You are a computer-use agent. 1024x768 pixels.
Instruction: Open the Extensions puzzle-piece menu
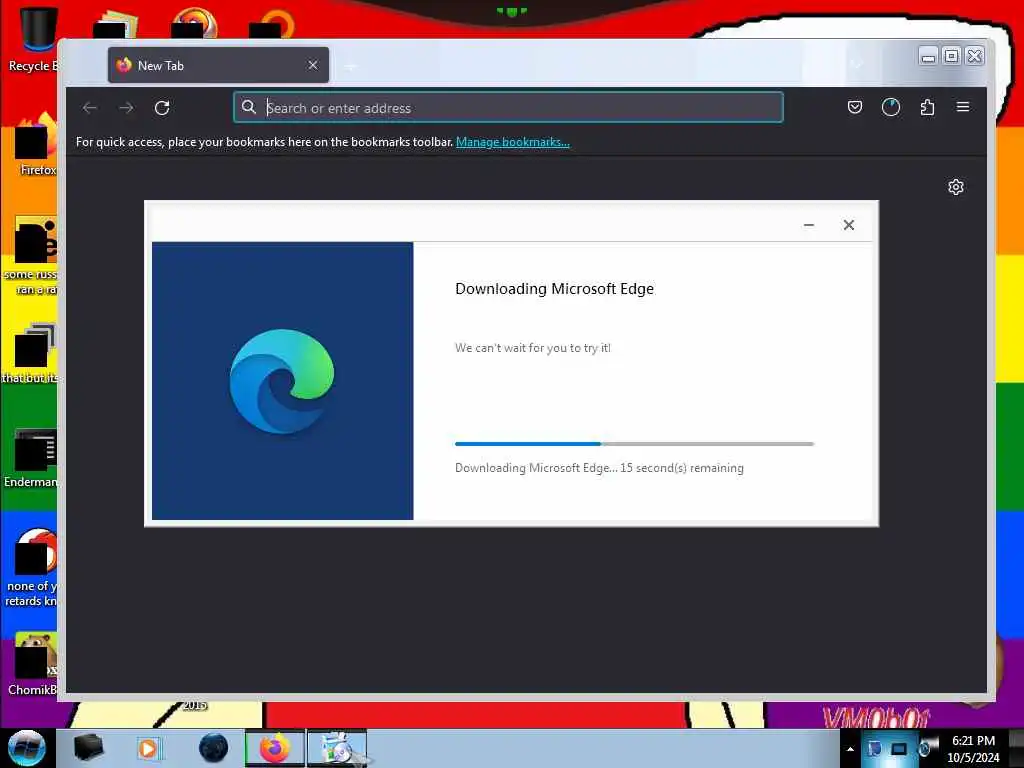927,107
